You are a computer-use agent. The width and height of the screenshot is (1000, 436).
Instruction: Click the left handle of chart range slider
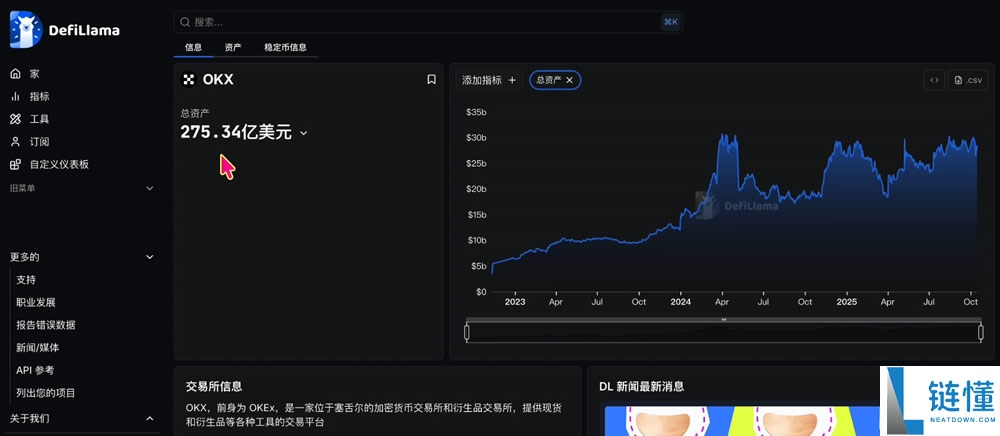467,333
